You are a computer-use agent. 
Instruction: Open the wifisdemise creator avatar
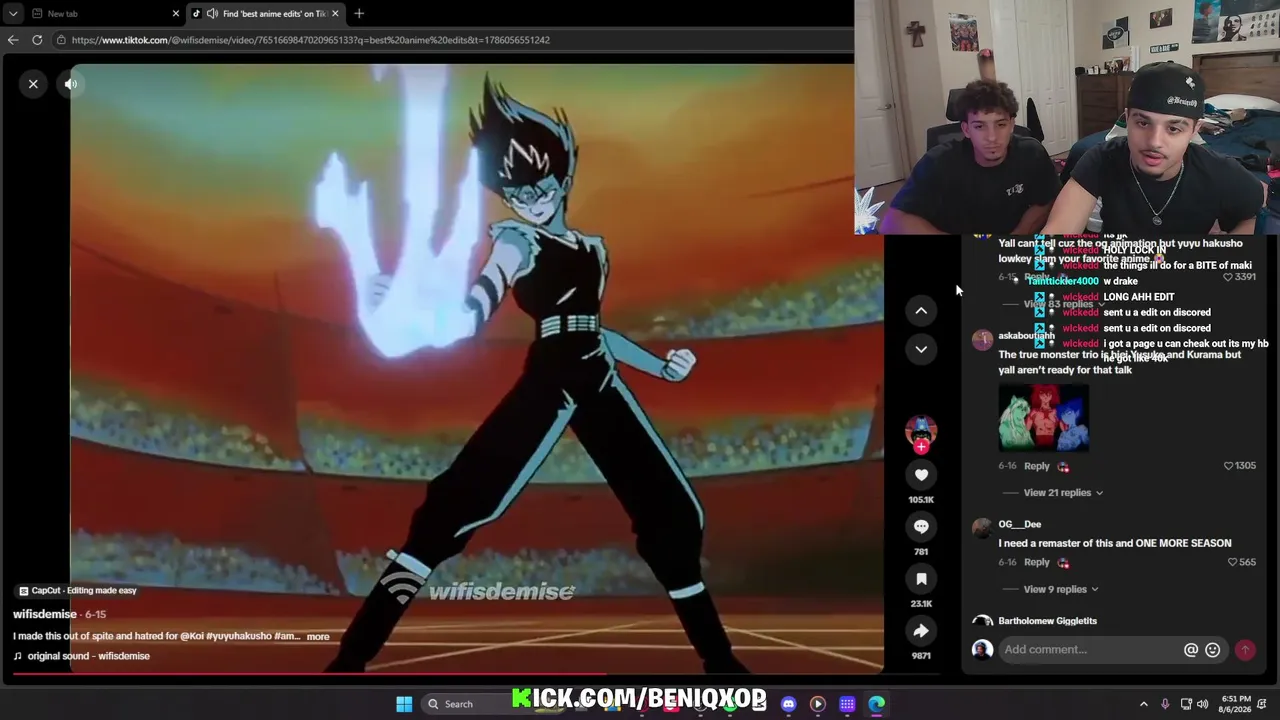click(x=921, y=430)
